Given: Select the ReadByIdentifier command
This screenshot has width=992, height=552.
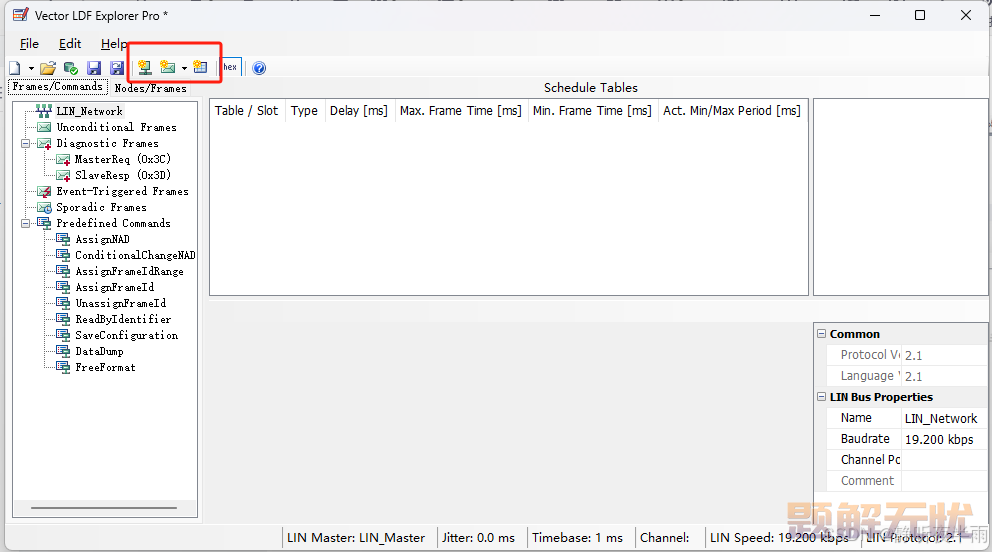Looking at the screenshot, I should pyautogui.click(x=123, y=319).
